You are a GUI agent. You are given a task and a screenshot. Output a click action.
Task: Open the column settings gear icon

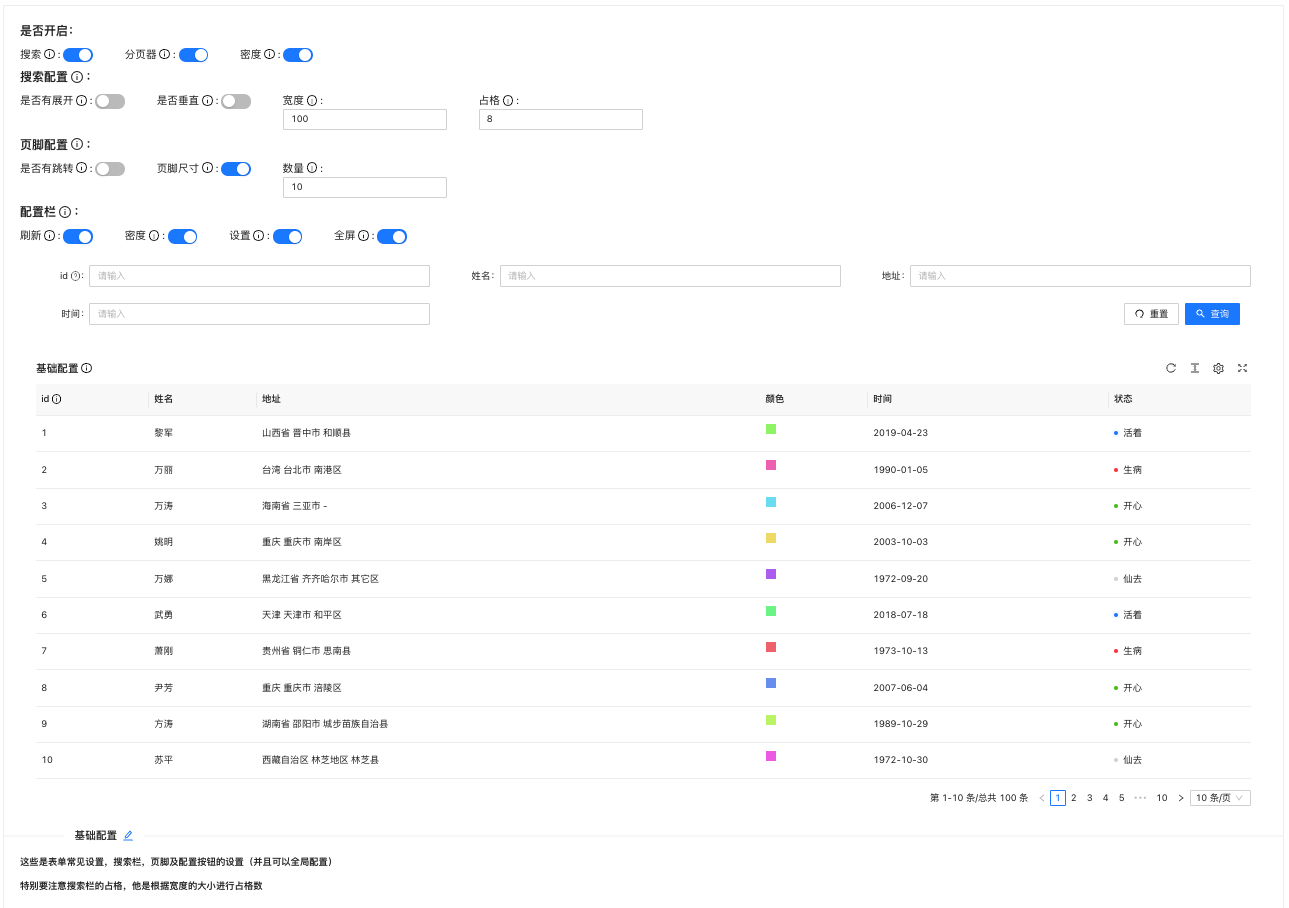(x=1219, y=368)
